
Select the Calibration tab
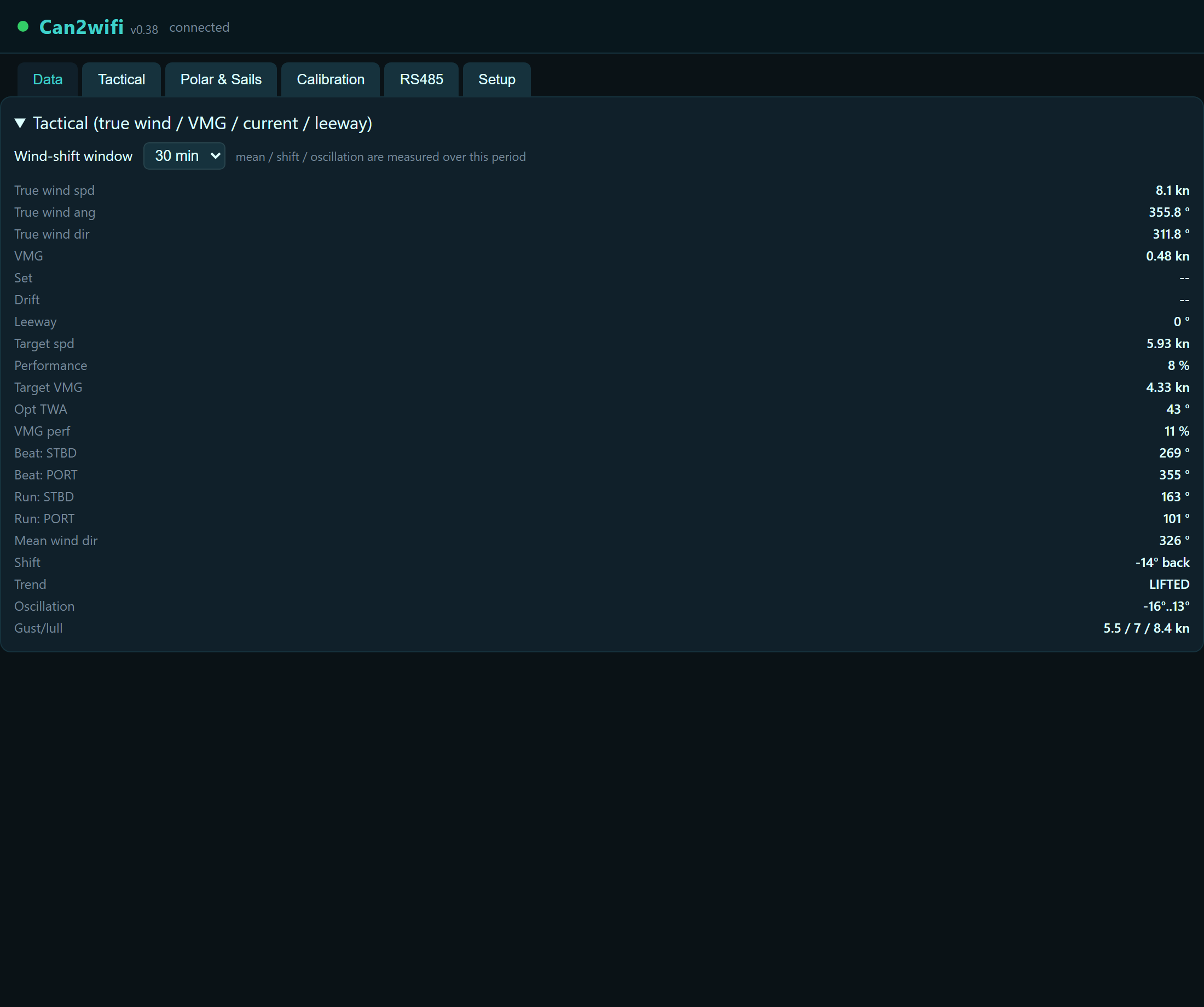(x=330, y=79)
